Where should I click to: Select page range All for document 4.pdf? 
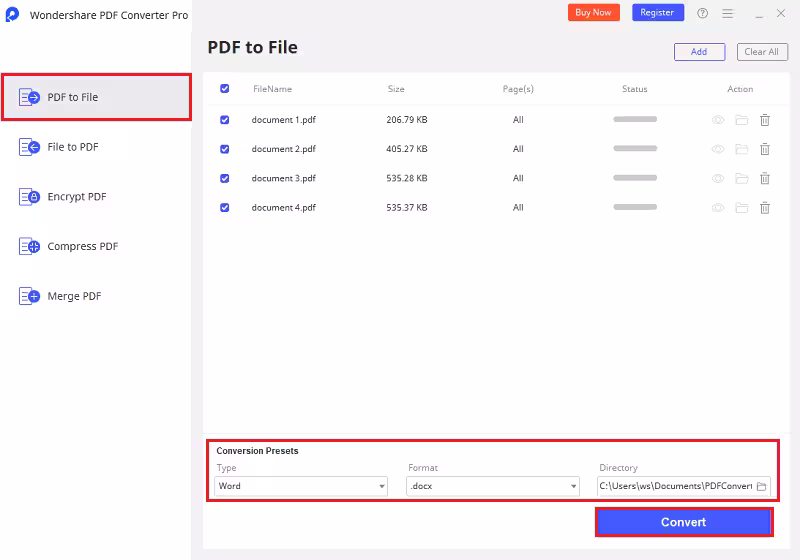(518, 208)
